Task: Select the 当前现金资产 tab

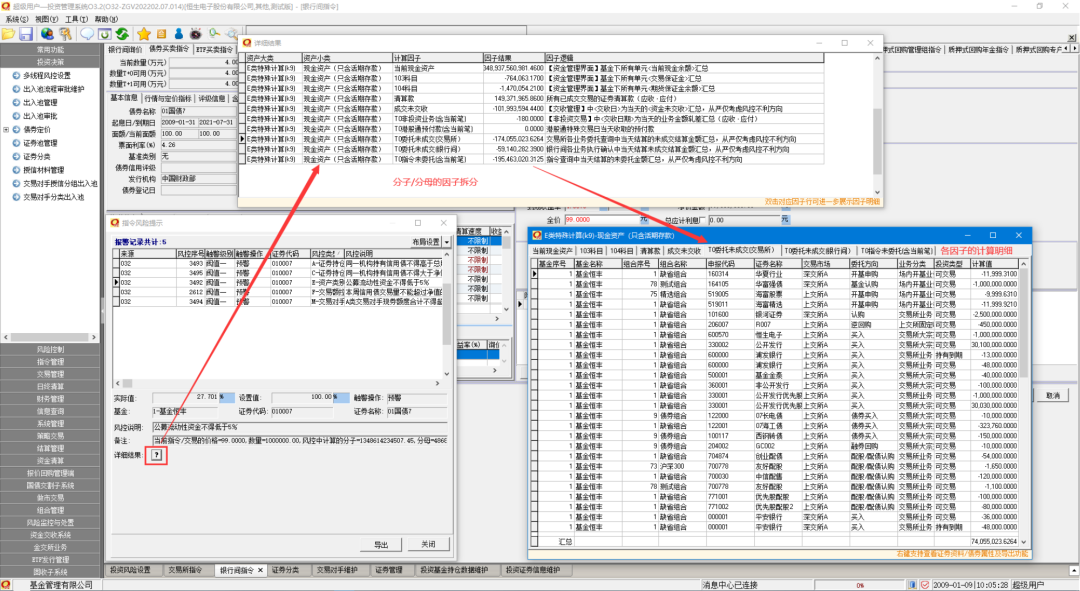Action: [552, 251]
